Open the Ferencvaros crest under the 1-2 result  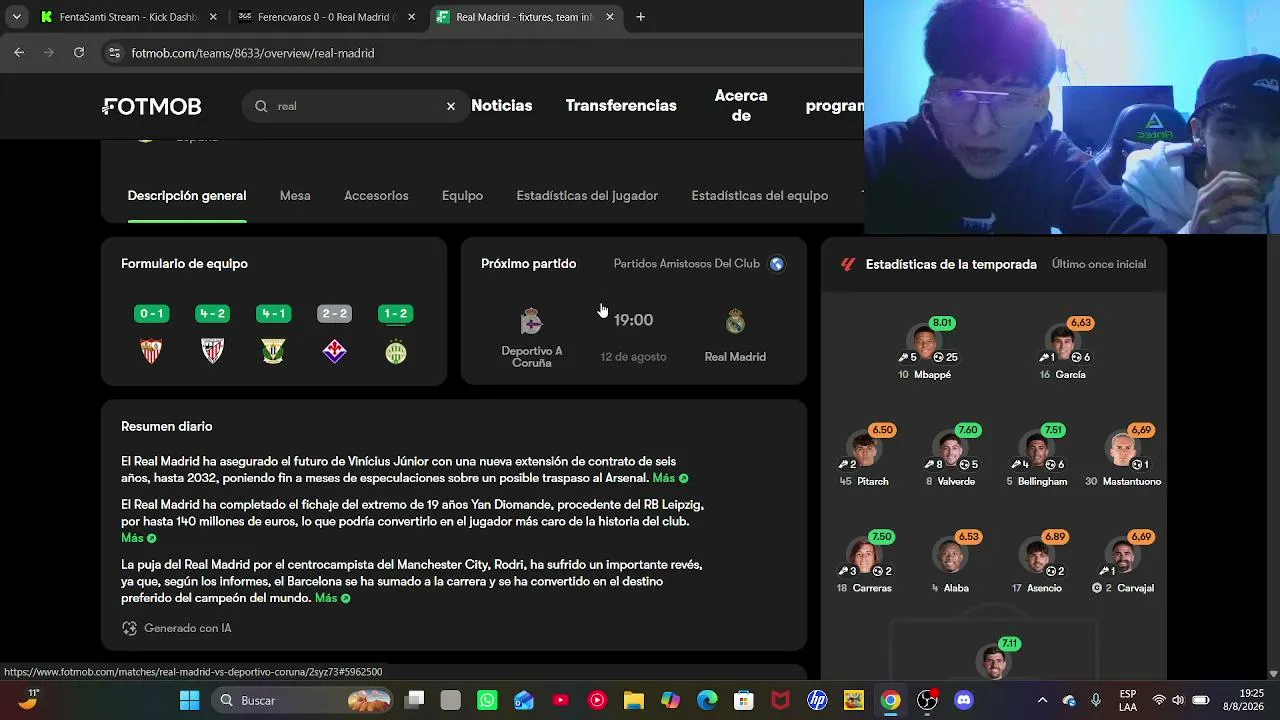coord(396,351)
